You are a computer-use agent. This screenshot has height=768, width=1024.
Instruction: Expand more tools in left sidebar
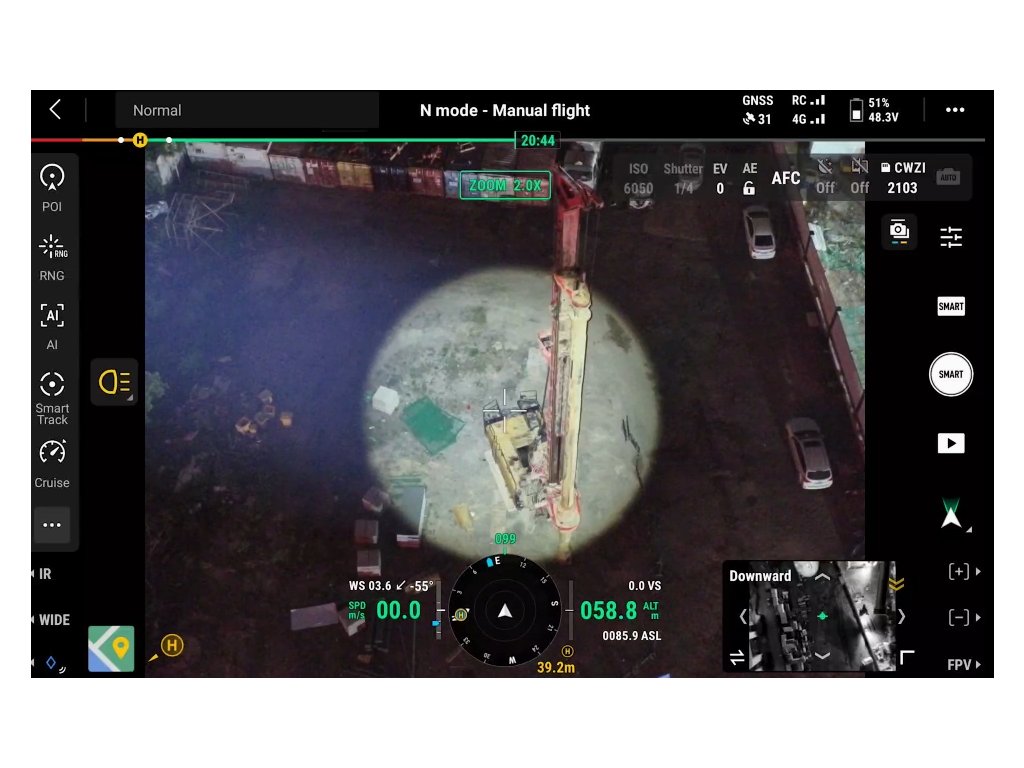(52, 525)
